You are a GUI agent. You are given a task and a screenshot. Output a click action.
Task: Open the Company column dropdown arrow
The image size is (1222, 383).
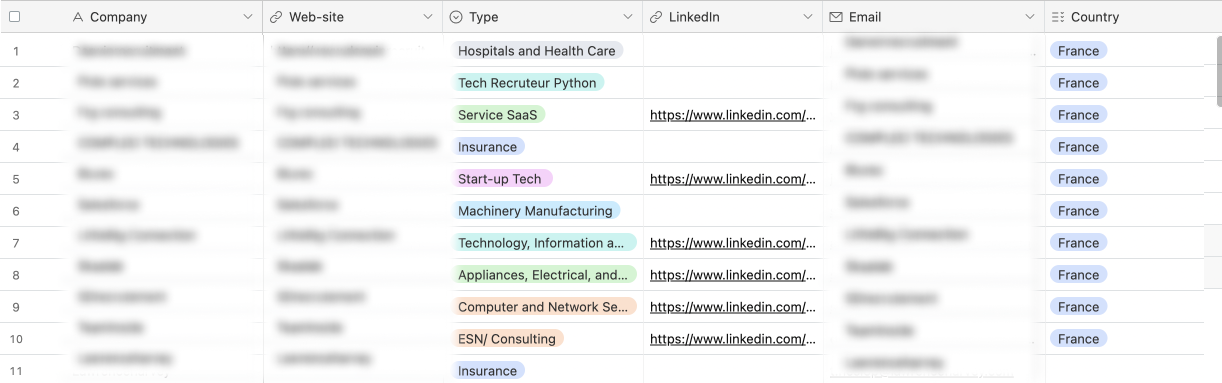(248, 17)
